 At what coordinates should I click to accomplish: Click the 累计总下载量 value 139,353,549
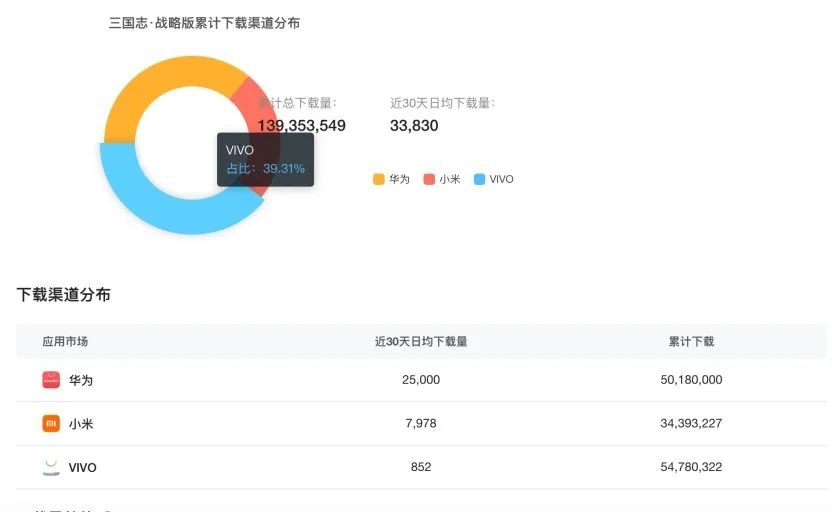(x=302, y=126)
